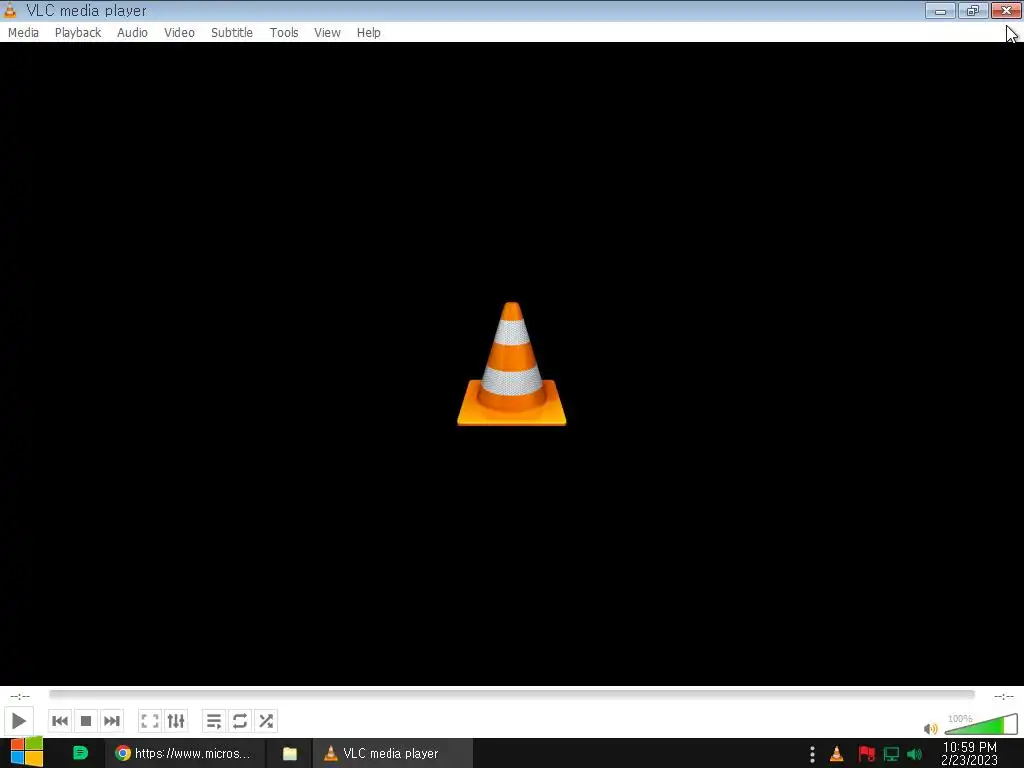Skip to next media item
This screenshot has width=1024, height=768.
[112, 721]
